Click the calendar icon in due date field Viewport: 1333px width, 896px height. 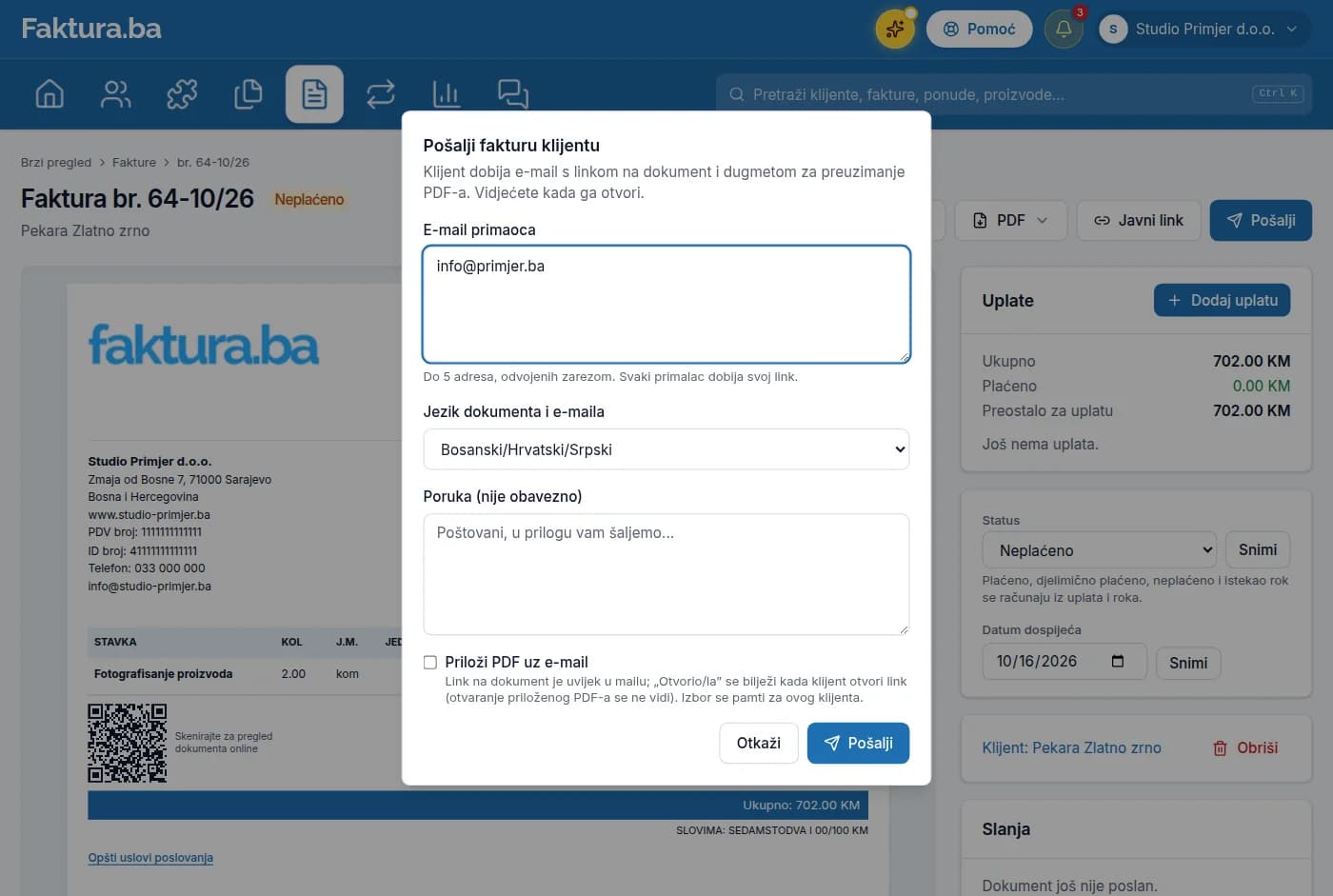[x=1118, y=661]
